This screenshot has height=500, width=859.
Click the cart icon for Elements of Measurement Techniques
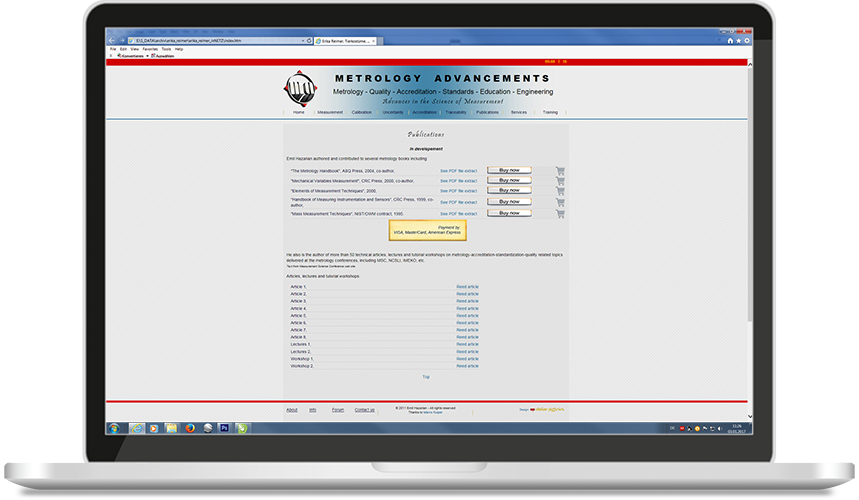[x=560, y=191]
